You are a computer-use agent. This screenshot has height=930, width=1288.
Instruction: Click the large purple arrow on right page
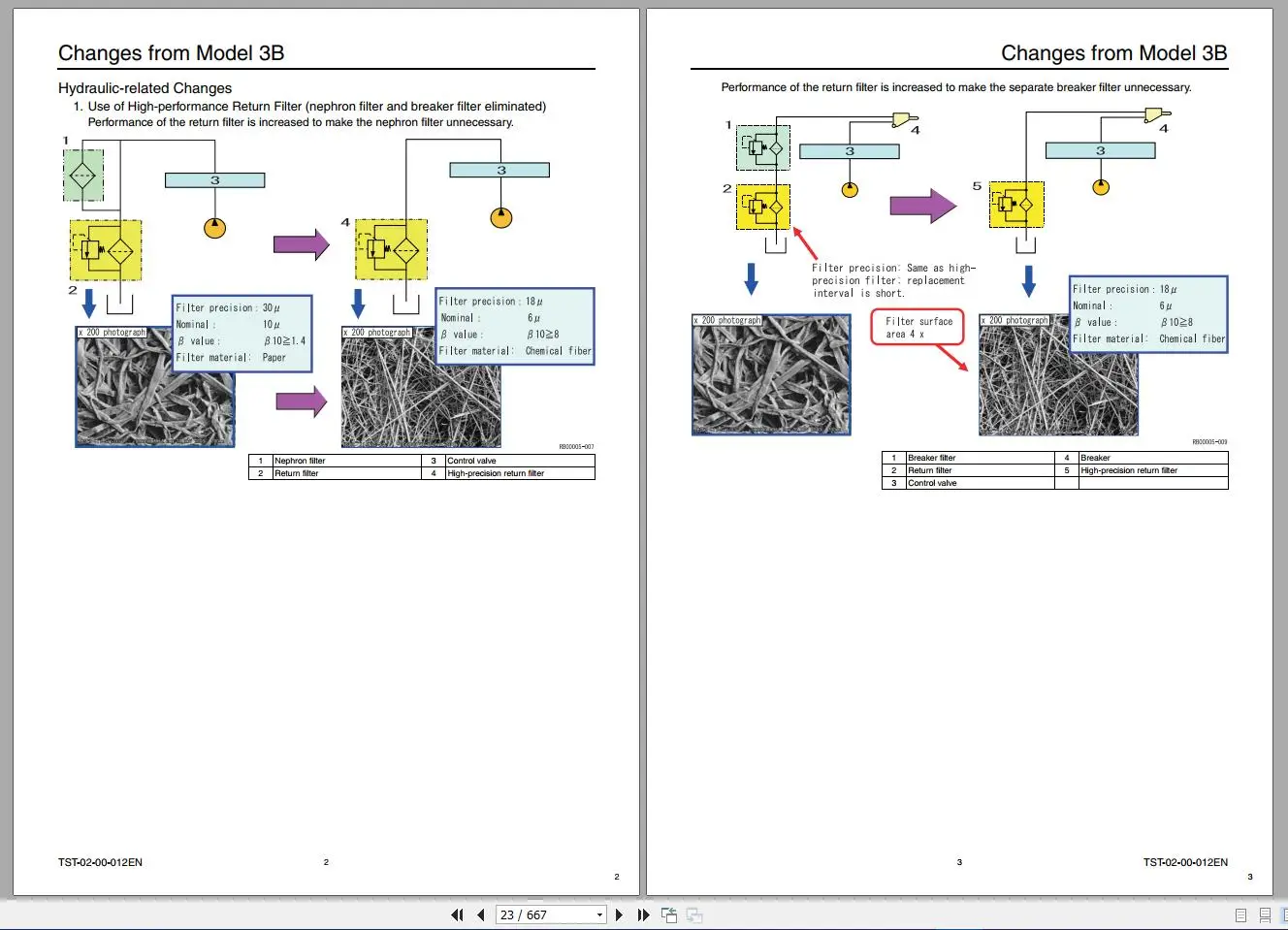922,206
